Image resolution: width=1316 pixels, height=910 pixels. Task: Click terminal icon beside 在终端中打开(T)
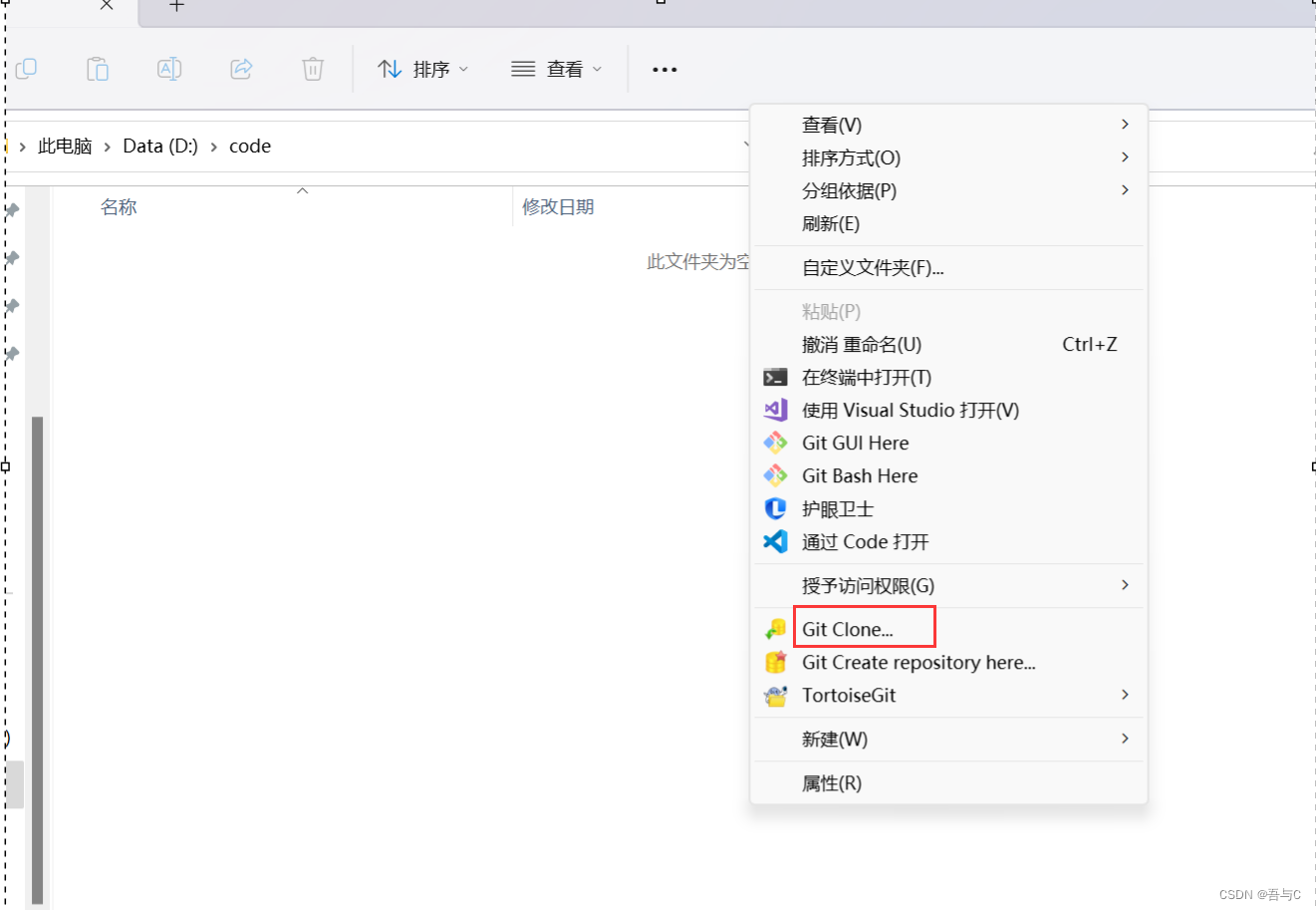point(775,377)
